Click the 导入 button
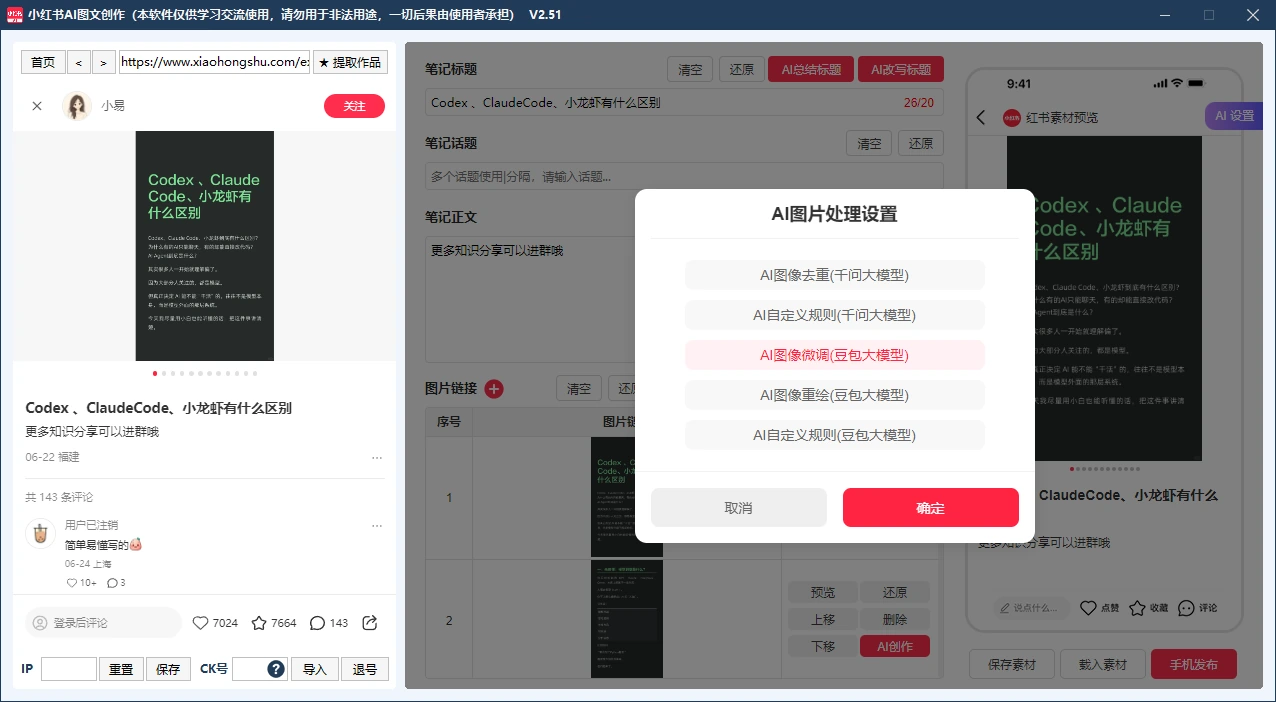 pos(315,669)
